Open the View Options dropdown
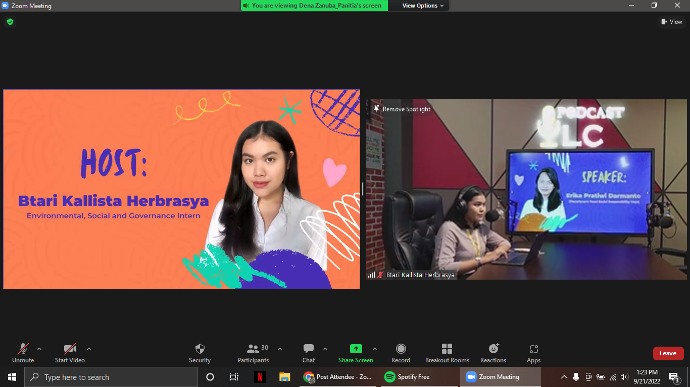 (422, 6)
